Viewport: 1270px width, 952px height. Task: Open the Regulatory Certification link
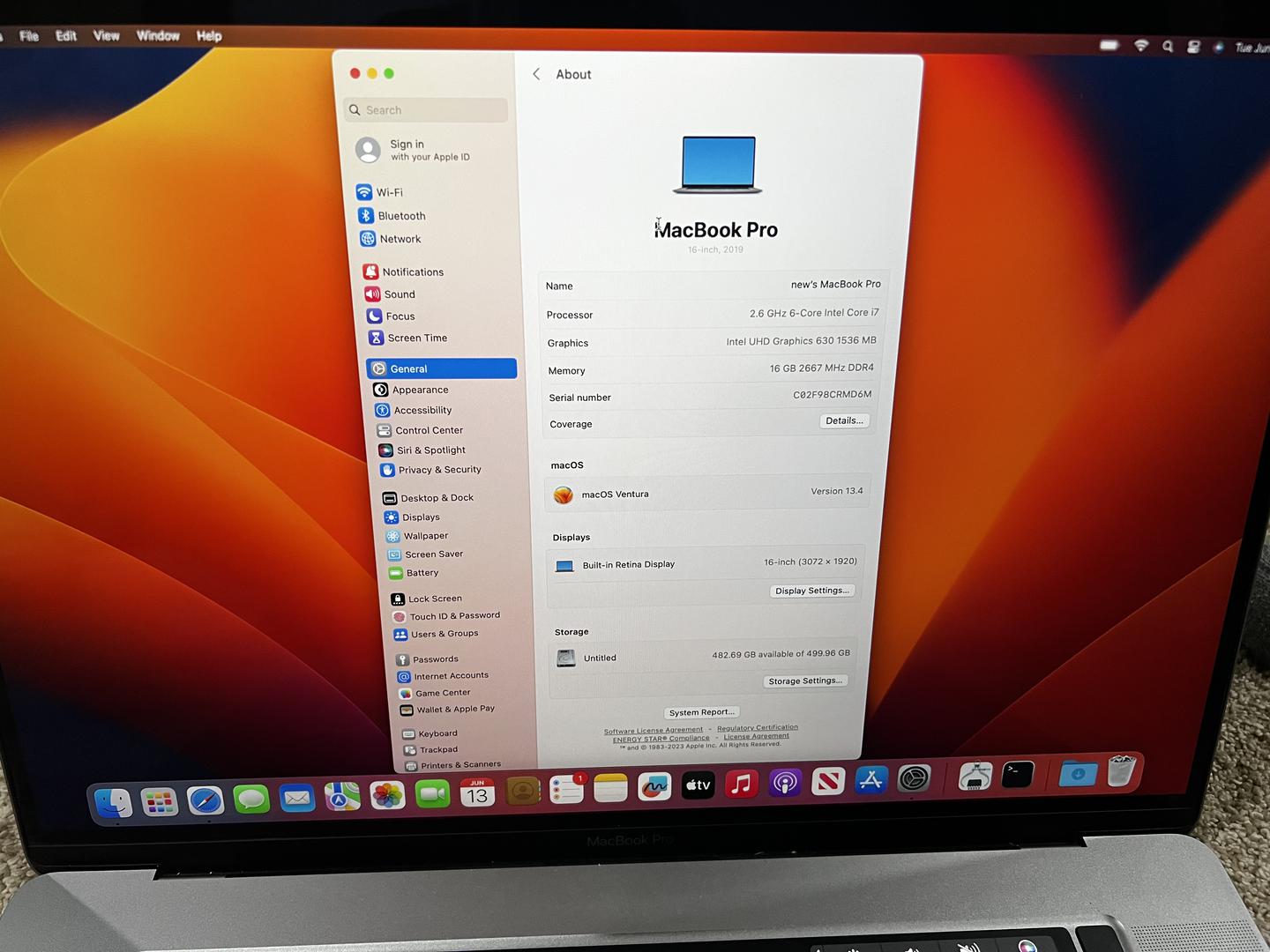pos(758,728)
